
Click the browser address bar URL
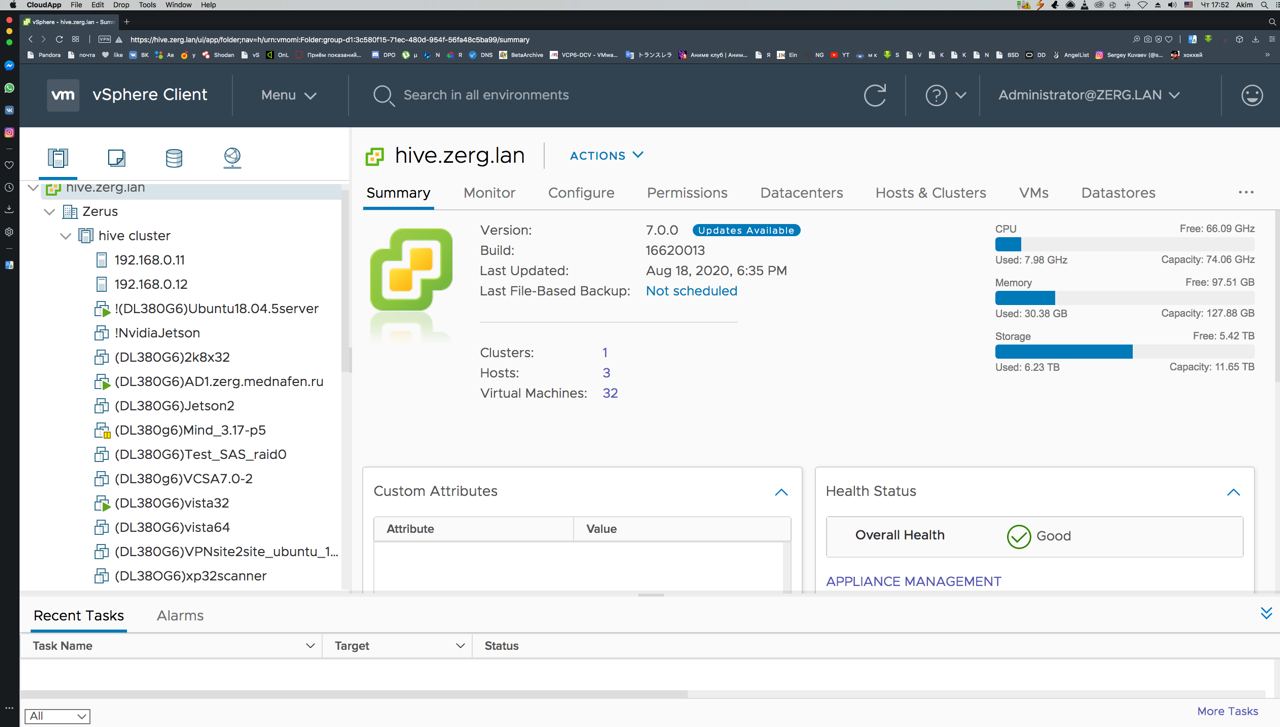tap(330, 39)
